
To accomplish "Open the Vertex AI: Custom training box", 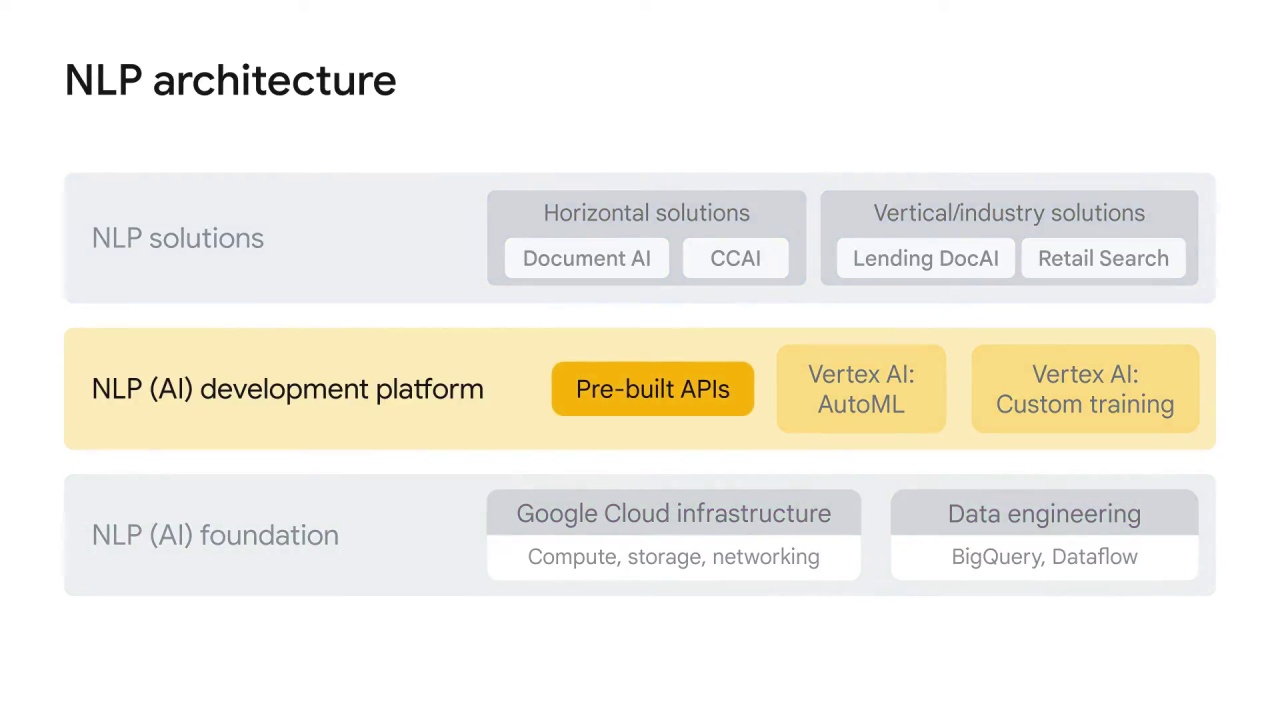I will click(x=1084, y=389).
